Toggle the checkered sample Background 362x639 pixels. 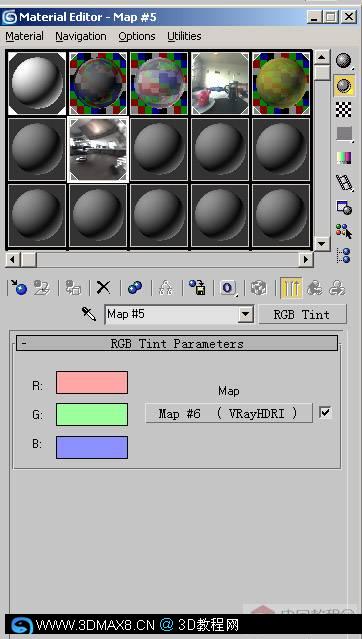coord(344,110)
